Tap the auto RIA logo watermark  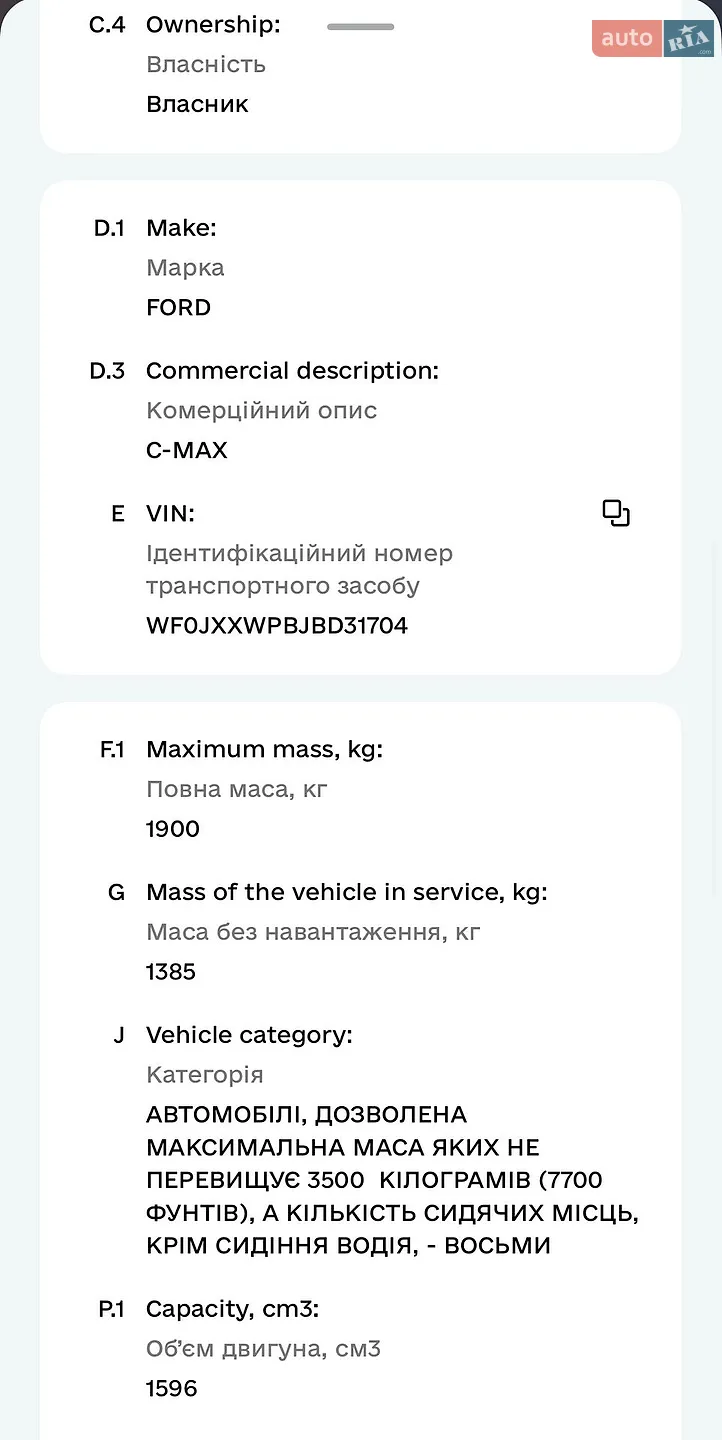click(653, 38)
